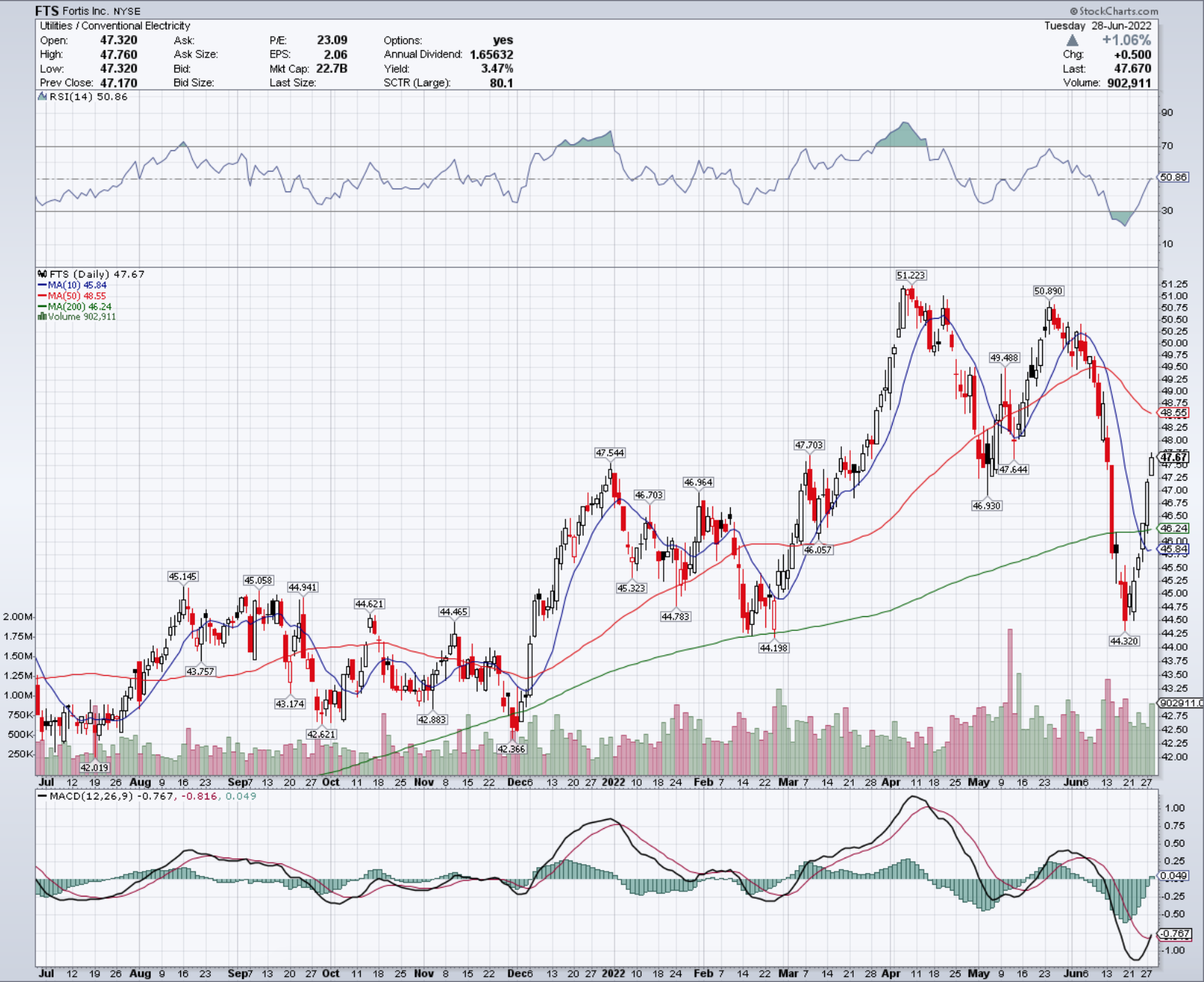1204x982 pixels.
Task: Click the blue MA(10) legend line marker
Action: [42, 285]
